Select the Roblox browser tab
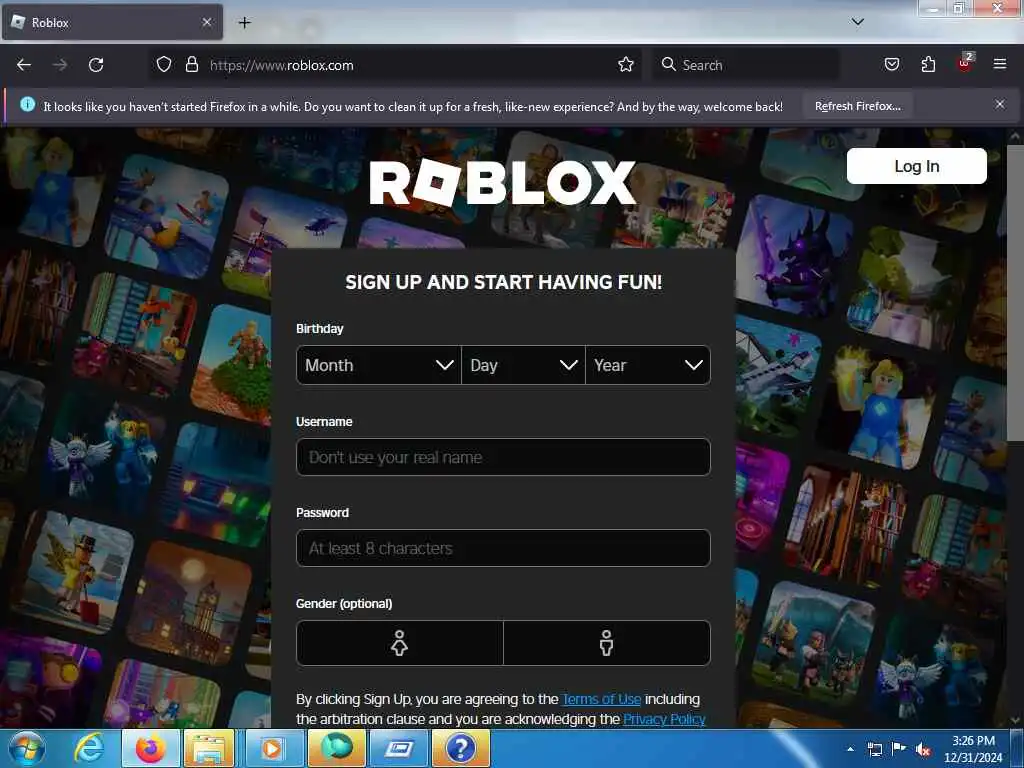 click(112, 22)
